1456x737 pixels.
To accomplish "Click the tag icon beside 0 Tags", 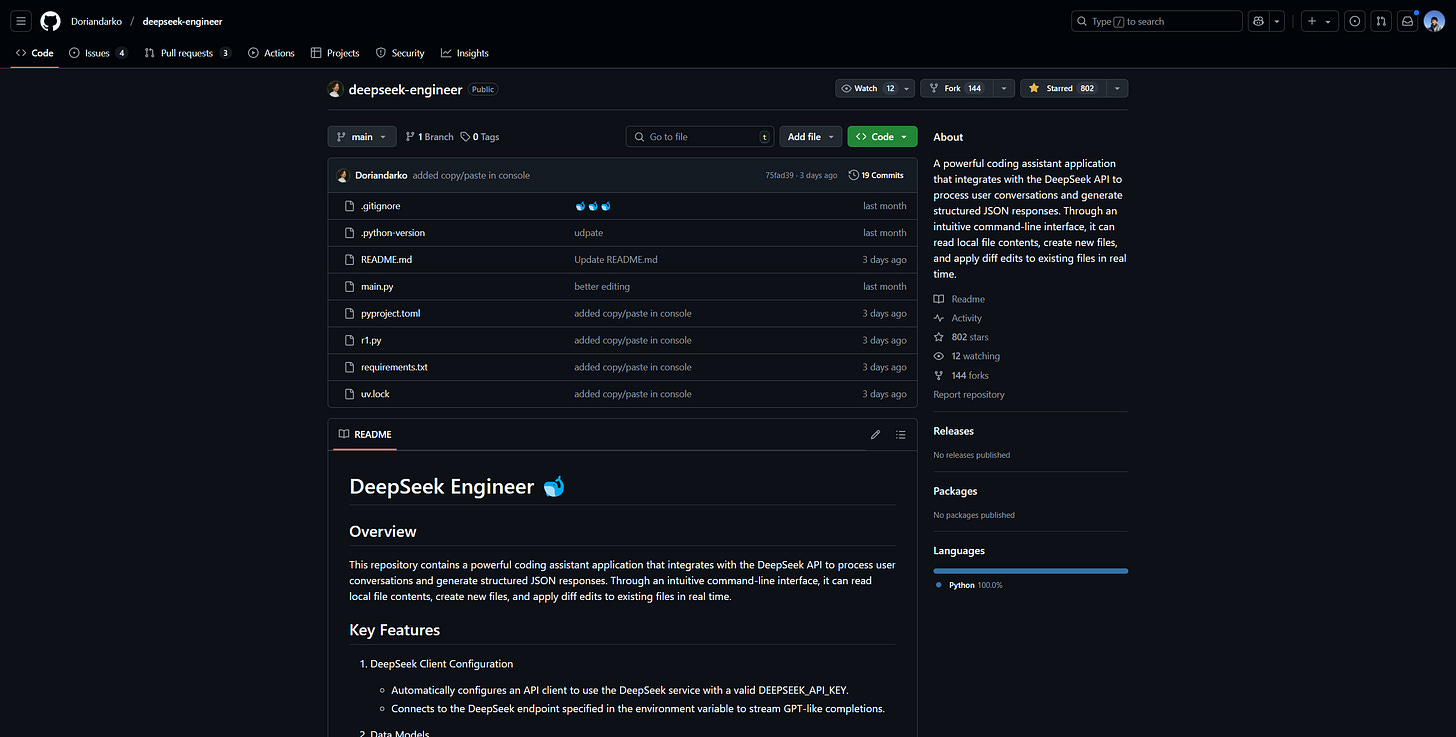I will point(465,137).
